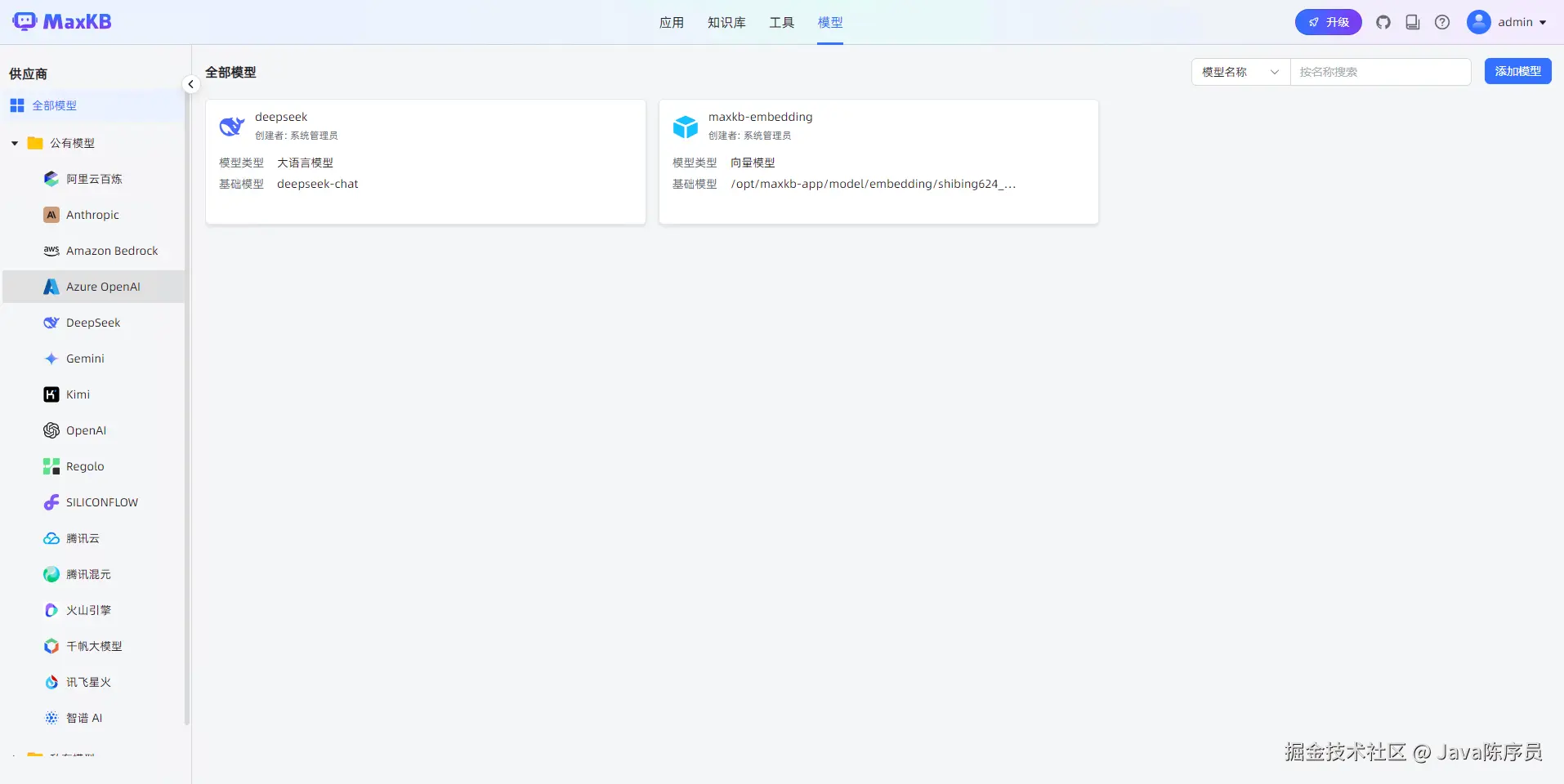Open the admin account dropdown arrow
Viewport: 1564px width, 784px height.
click(x=1543, y=23)
